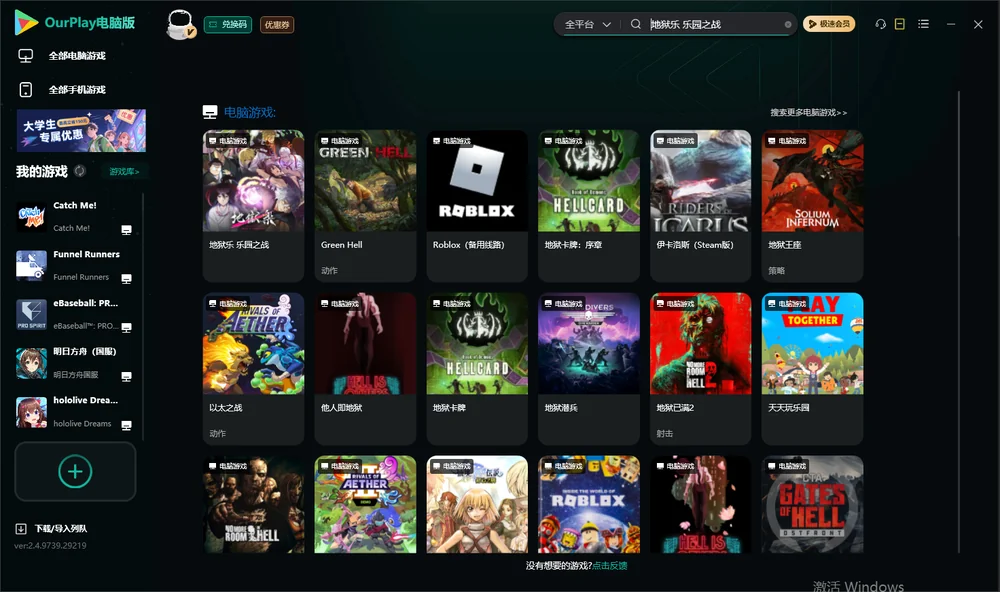Open the 伊卡洛斯 (Steam版) game card

tap(701, 206)
